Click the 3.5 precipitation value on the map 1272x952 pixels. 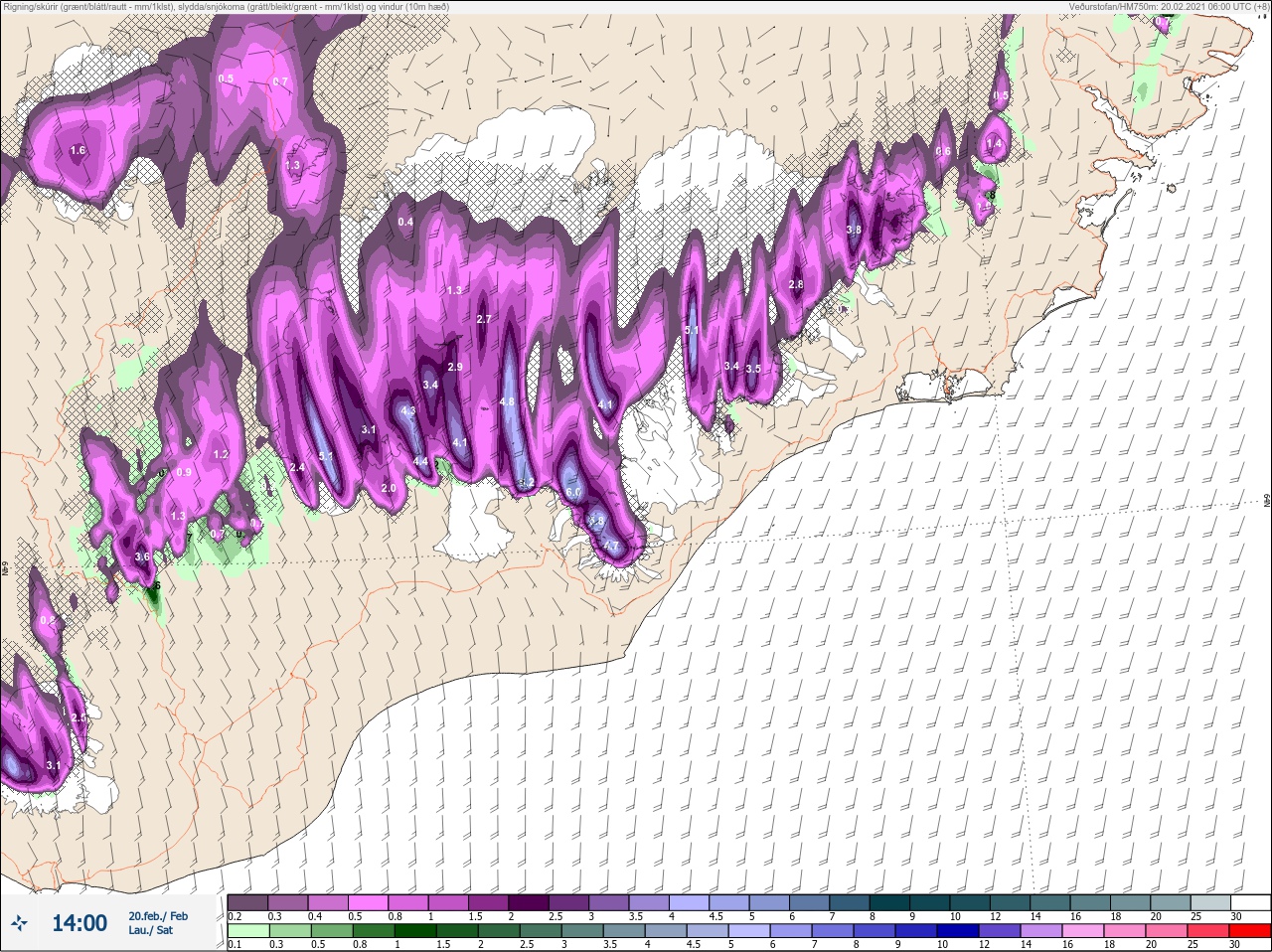tap(753, 370)
